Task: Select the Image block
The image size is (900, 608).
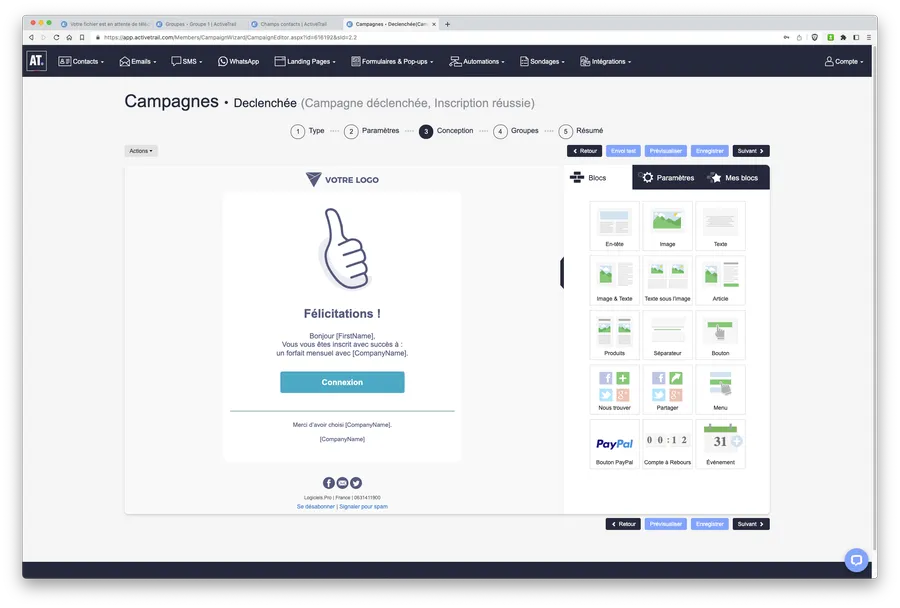Action: pyautogui.click(x=667, y=226)
